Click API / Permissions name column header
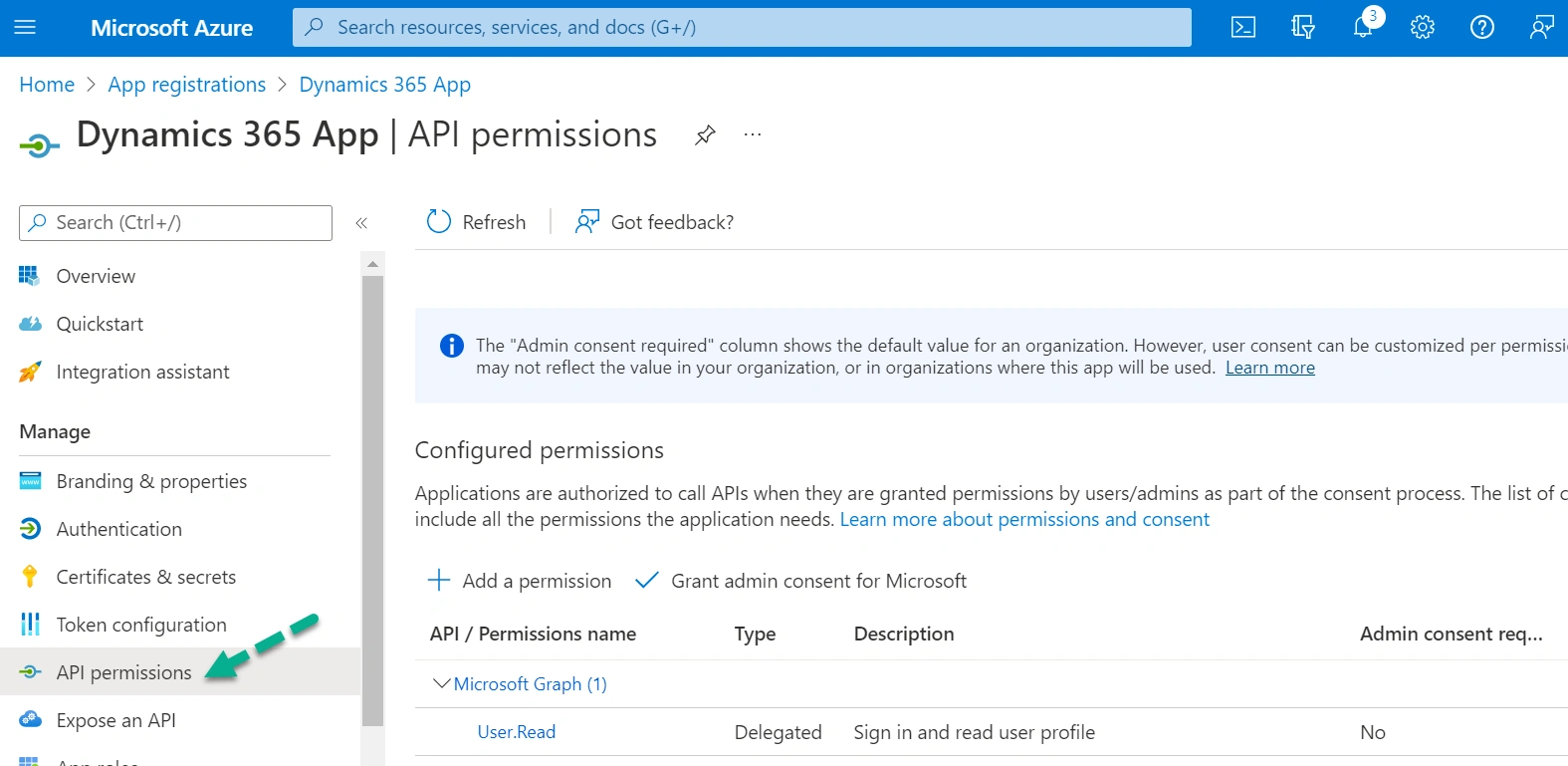Image resolution: width=1568 pixels, height=766 pixels. click(x=534, y=634)
